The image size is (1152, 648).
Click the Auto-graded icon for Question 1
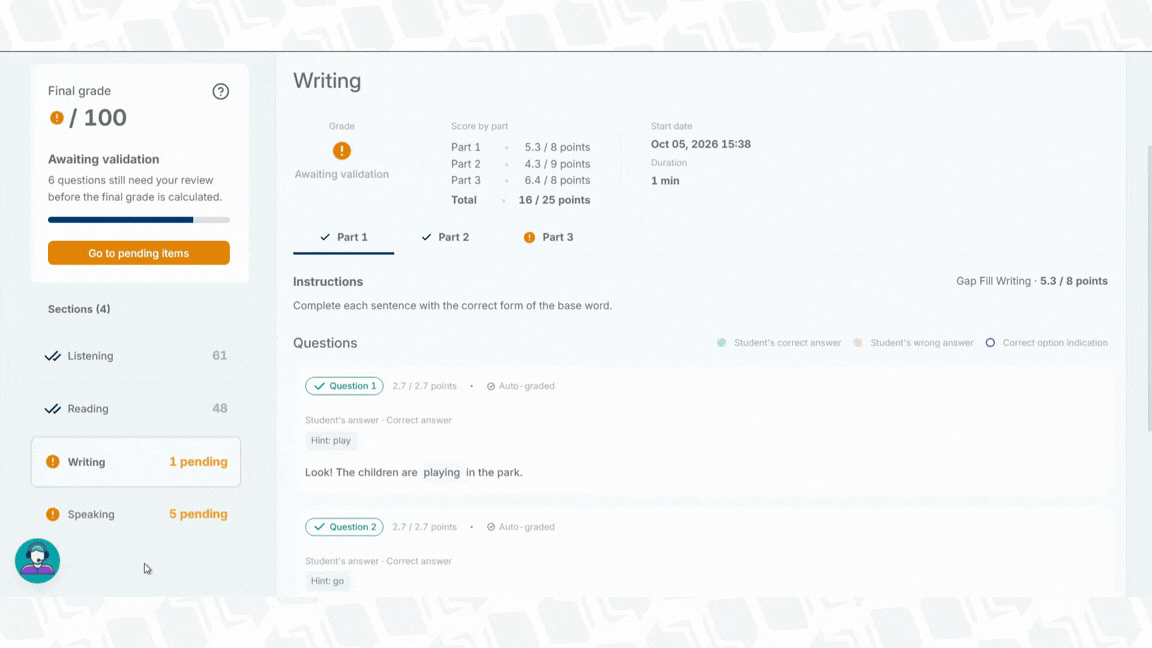(491, 386)
